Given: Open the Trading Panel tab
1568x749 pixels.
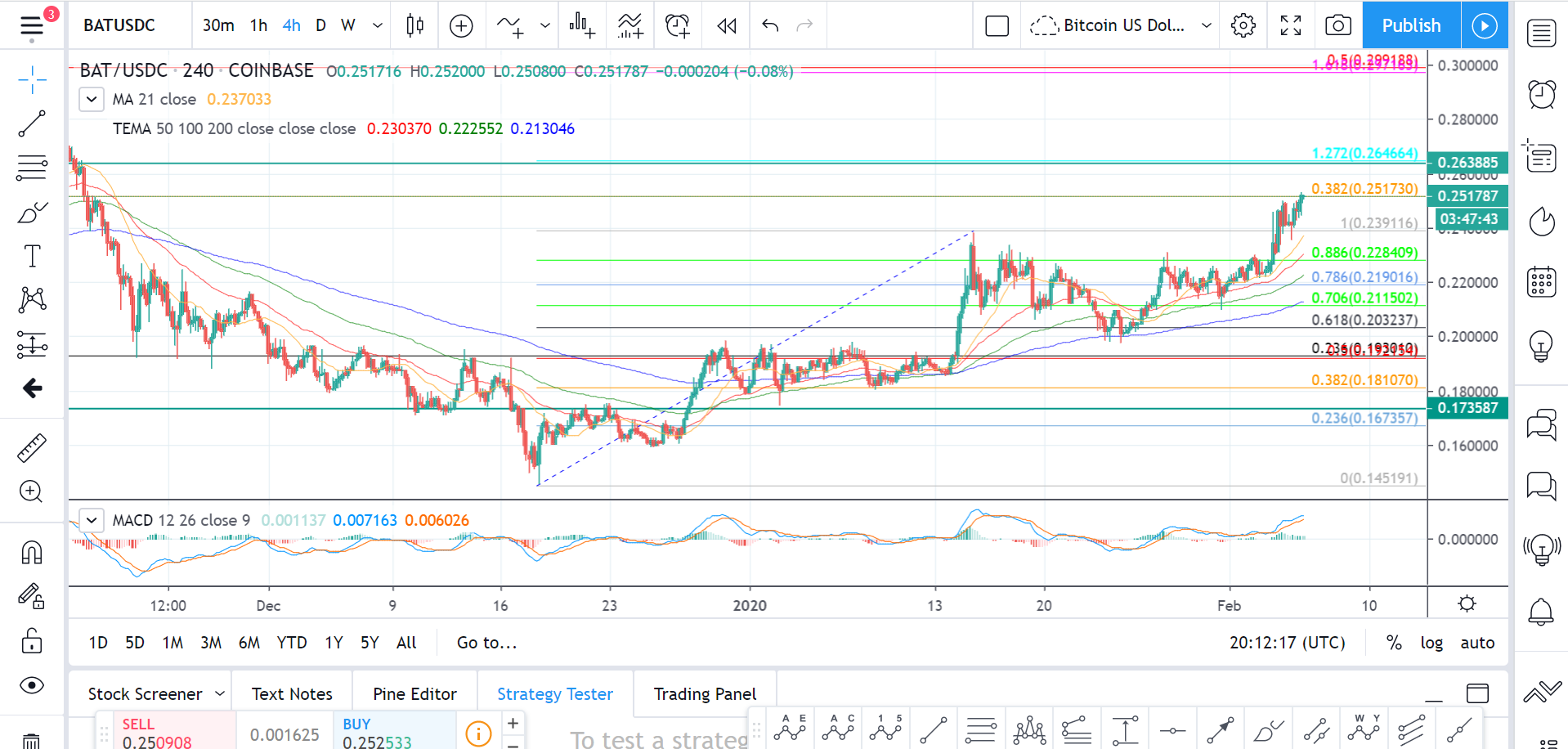Looking at the screenshot, I should coord(704,693).
